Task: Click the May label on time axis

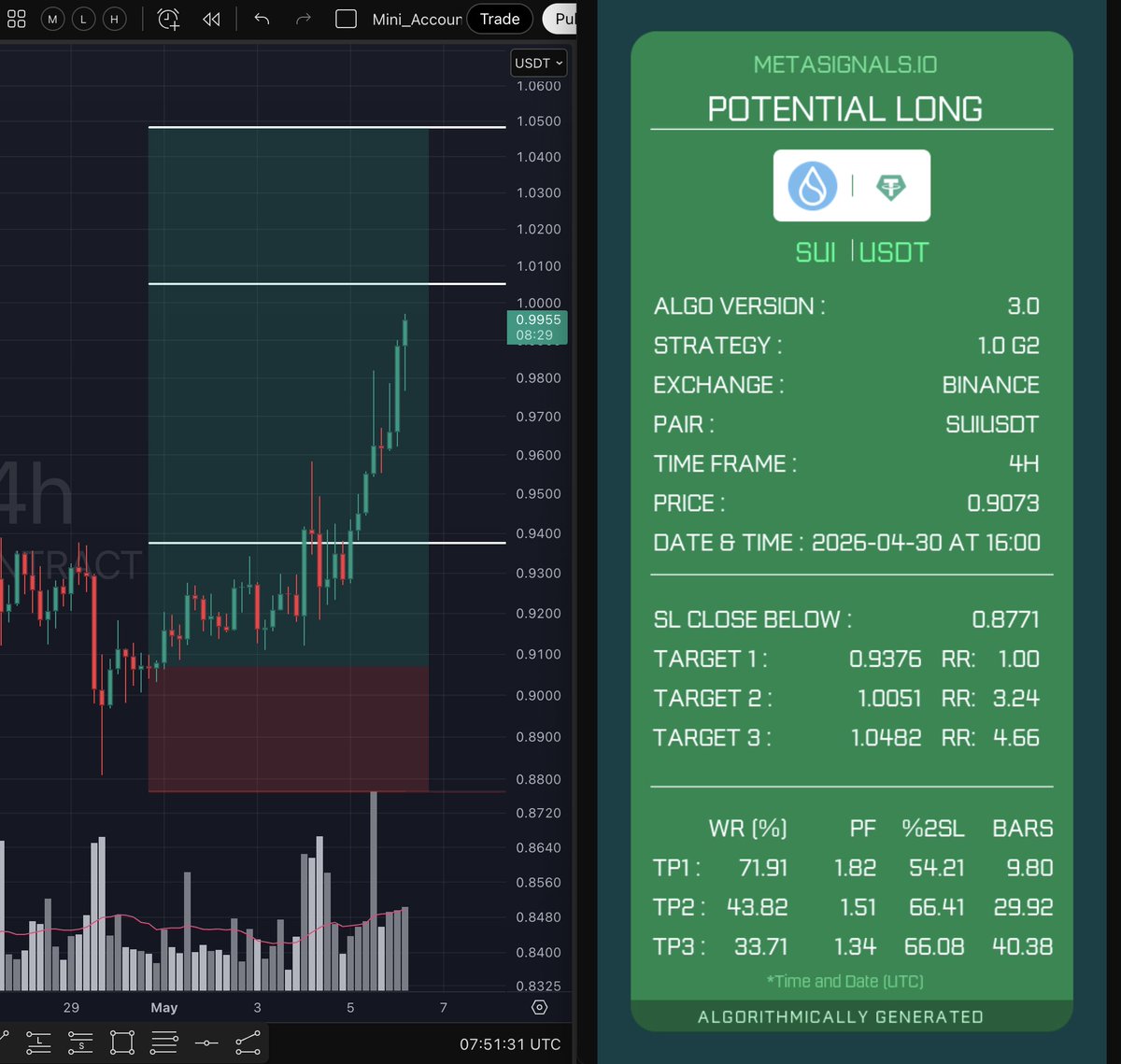Action: 164,1007
